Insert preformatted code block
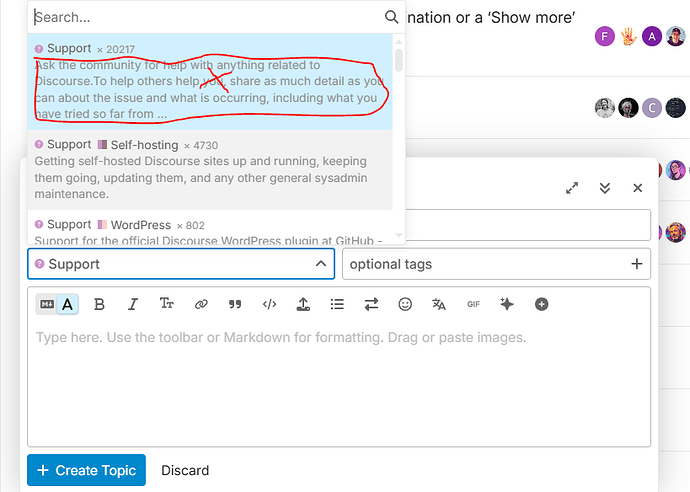The width and height of the screenshot is (690, 492). tap(269, 304)
